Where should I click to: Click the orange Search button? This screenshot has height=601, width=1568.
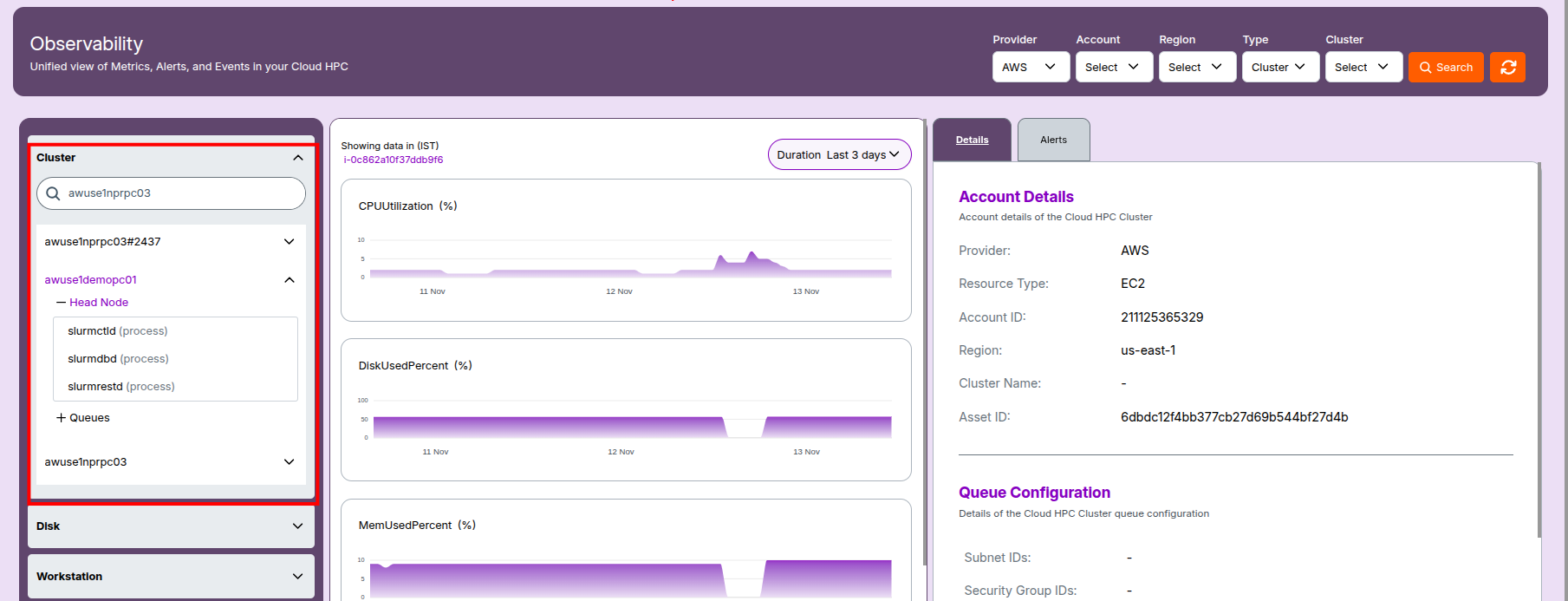click(1446, 67)
